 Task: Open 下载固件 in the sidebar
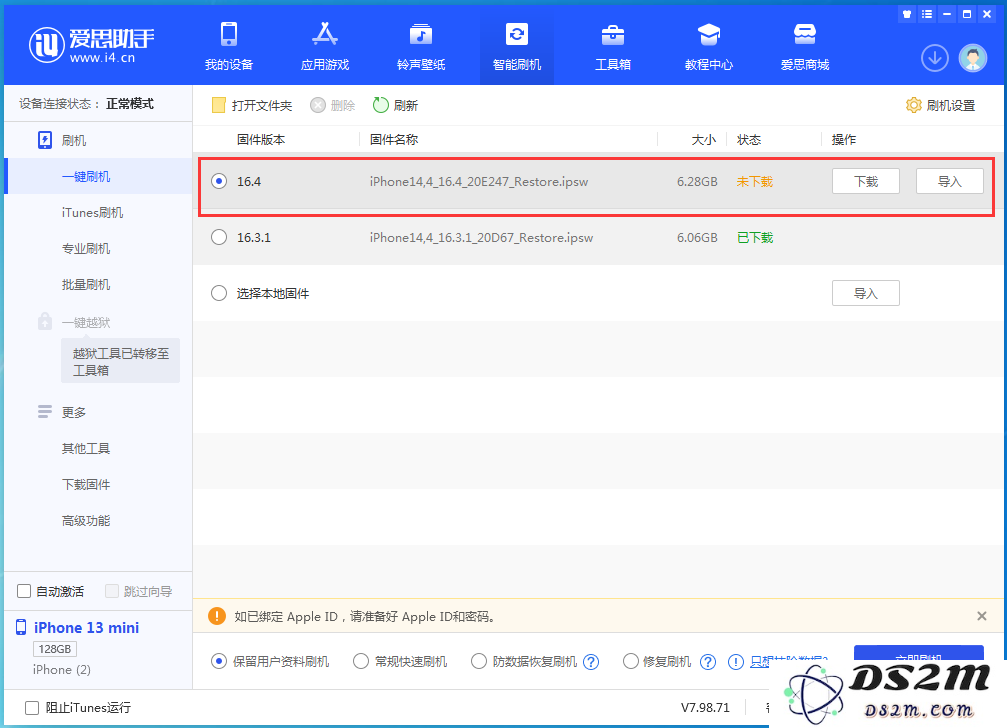86,484
